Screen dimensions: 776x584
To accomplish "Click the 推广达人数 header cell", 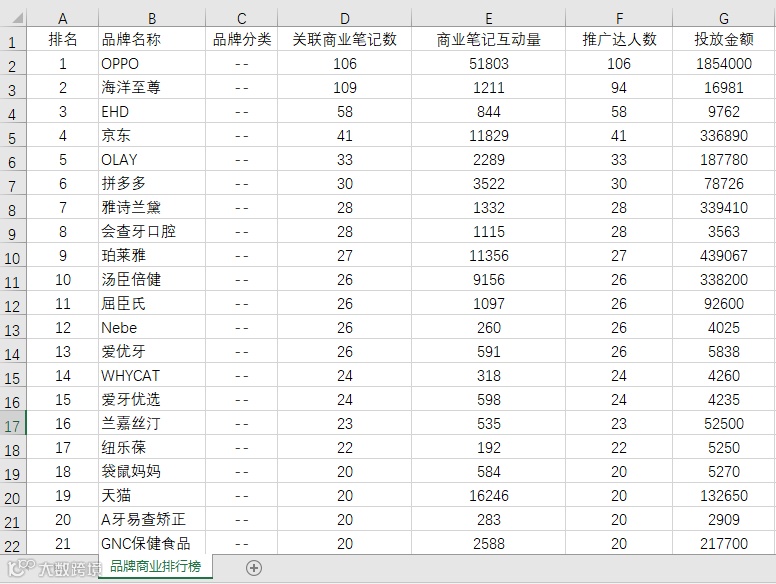I will click(x=619, y=39).
